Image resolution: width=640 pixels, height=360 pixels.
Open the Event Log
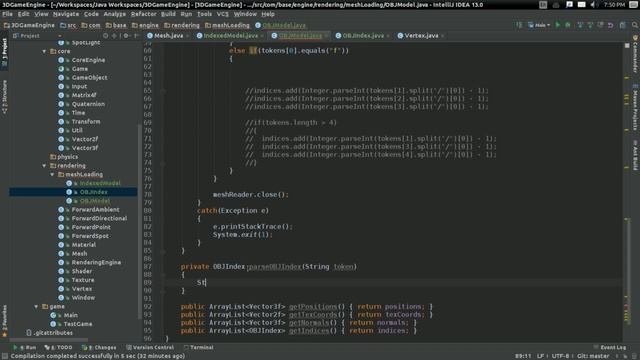click(610, 347)
